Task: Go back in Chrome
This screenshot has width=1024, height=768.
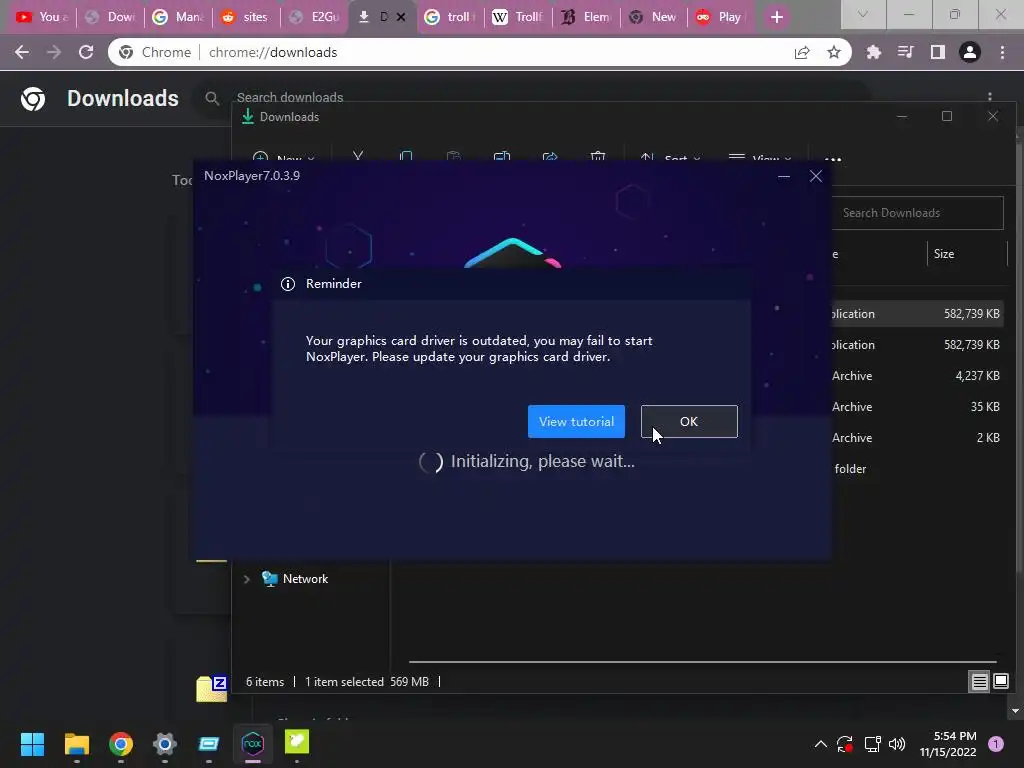Action: point(22,52)
